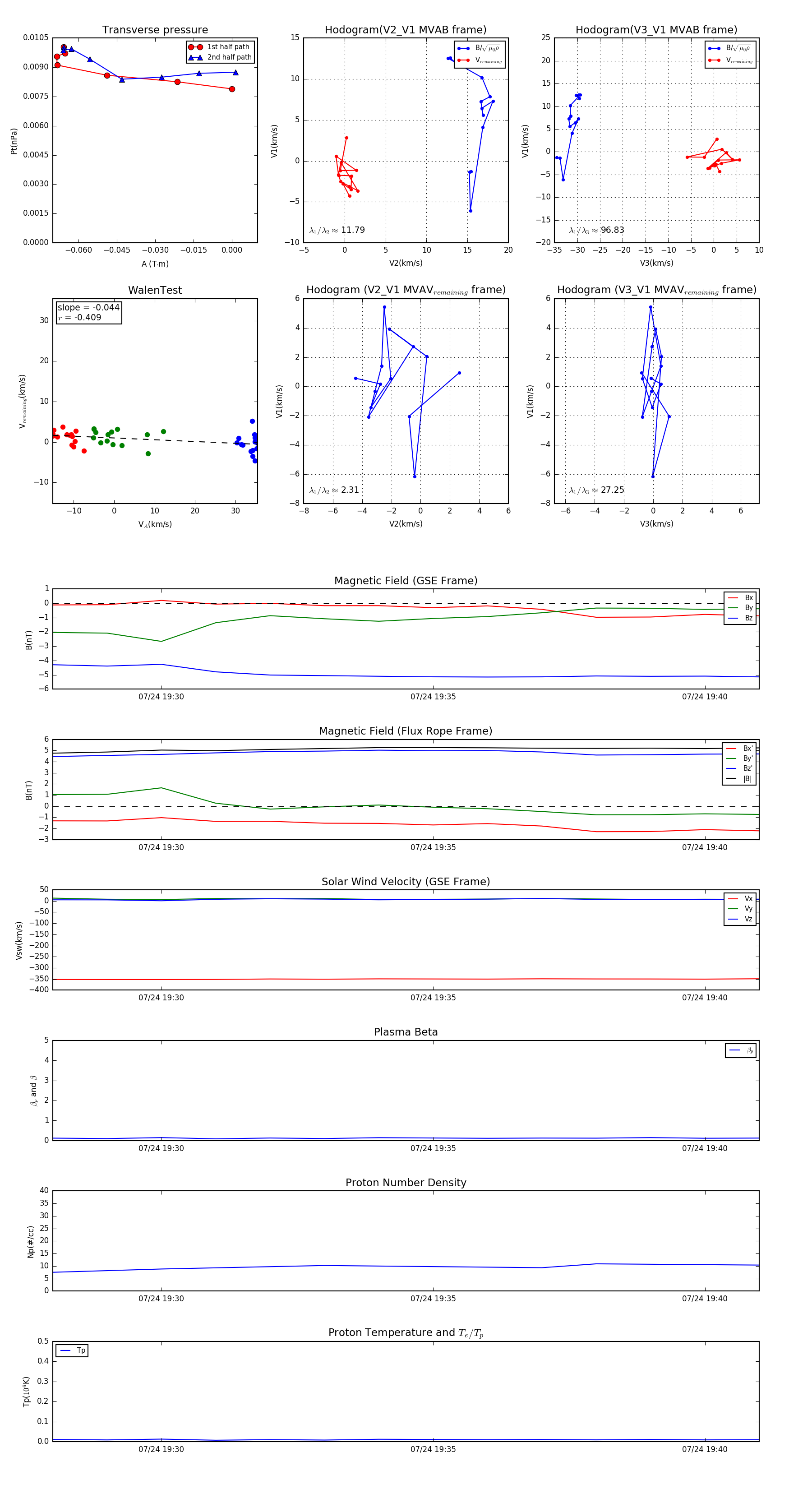The height and width of the screenshot is (1489, 812).
Task: Click the 'r = -0.409' annotation
Action: 80,317
